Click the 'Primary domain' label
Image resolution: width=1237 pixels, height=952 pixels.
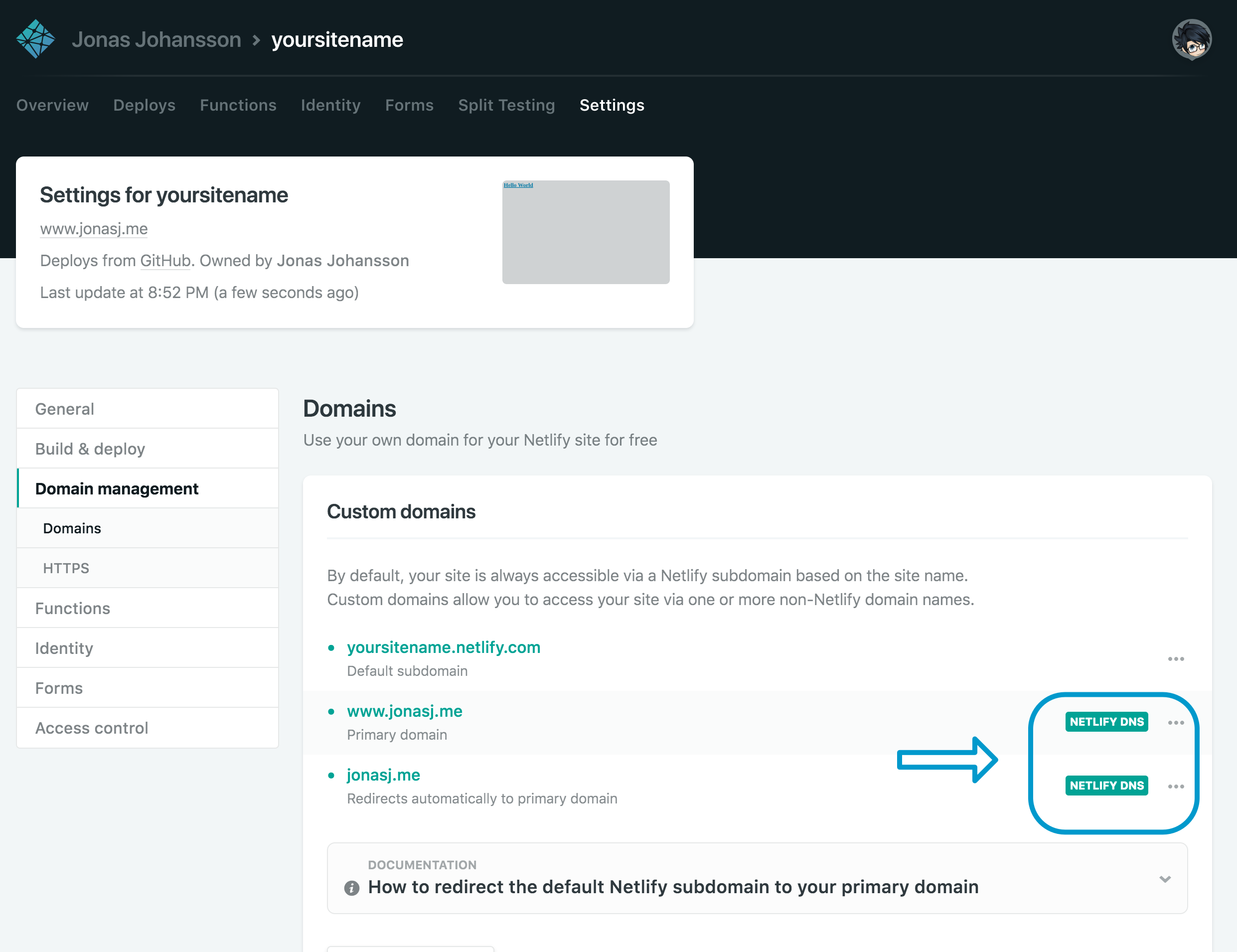click(x=397, y=735)
